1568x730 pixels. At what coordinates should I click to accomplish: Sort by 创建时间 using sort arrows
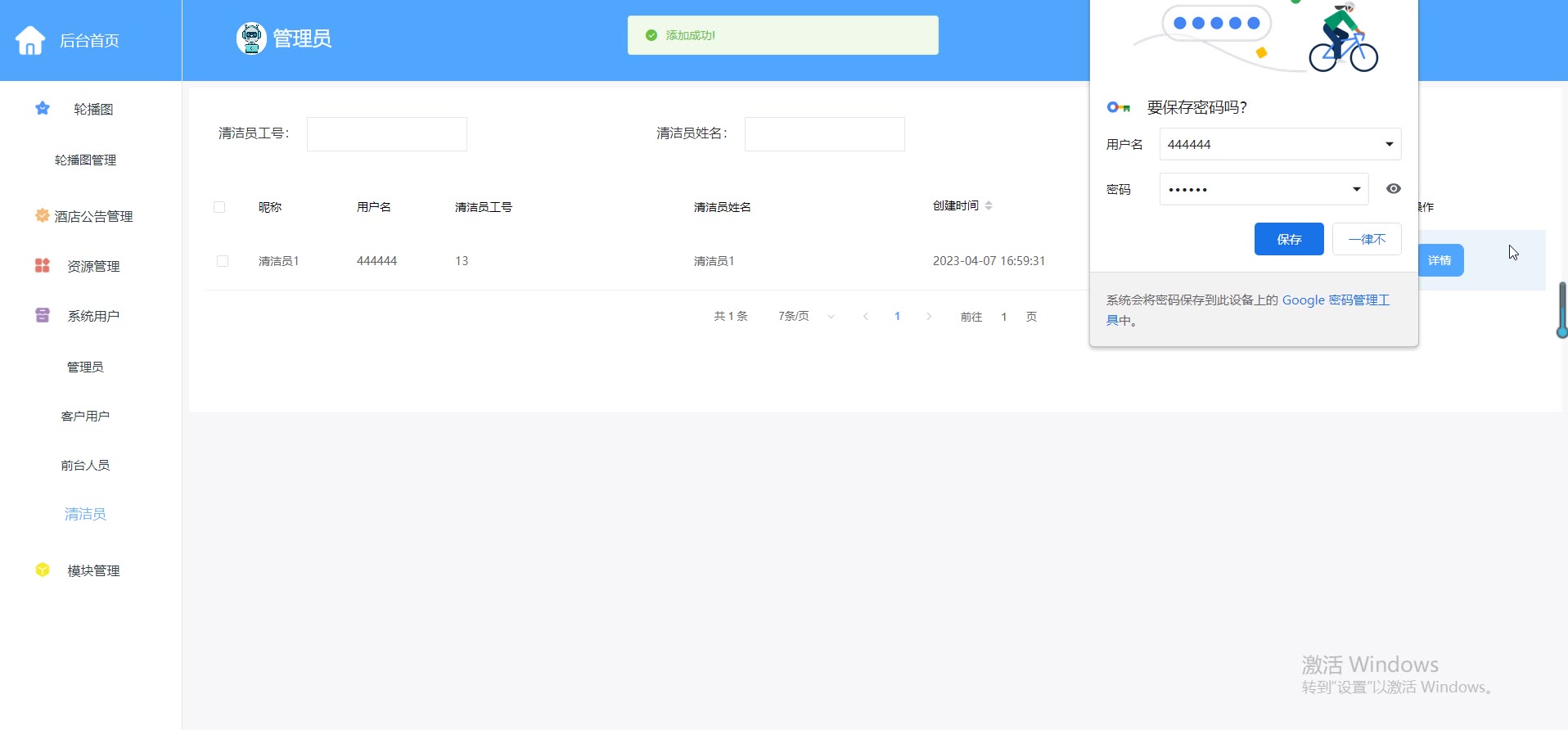989,205
